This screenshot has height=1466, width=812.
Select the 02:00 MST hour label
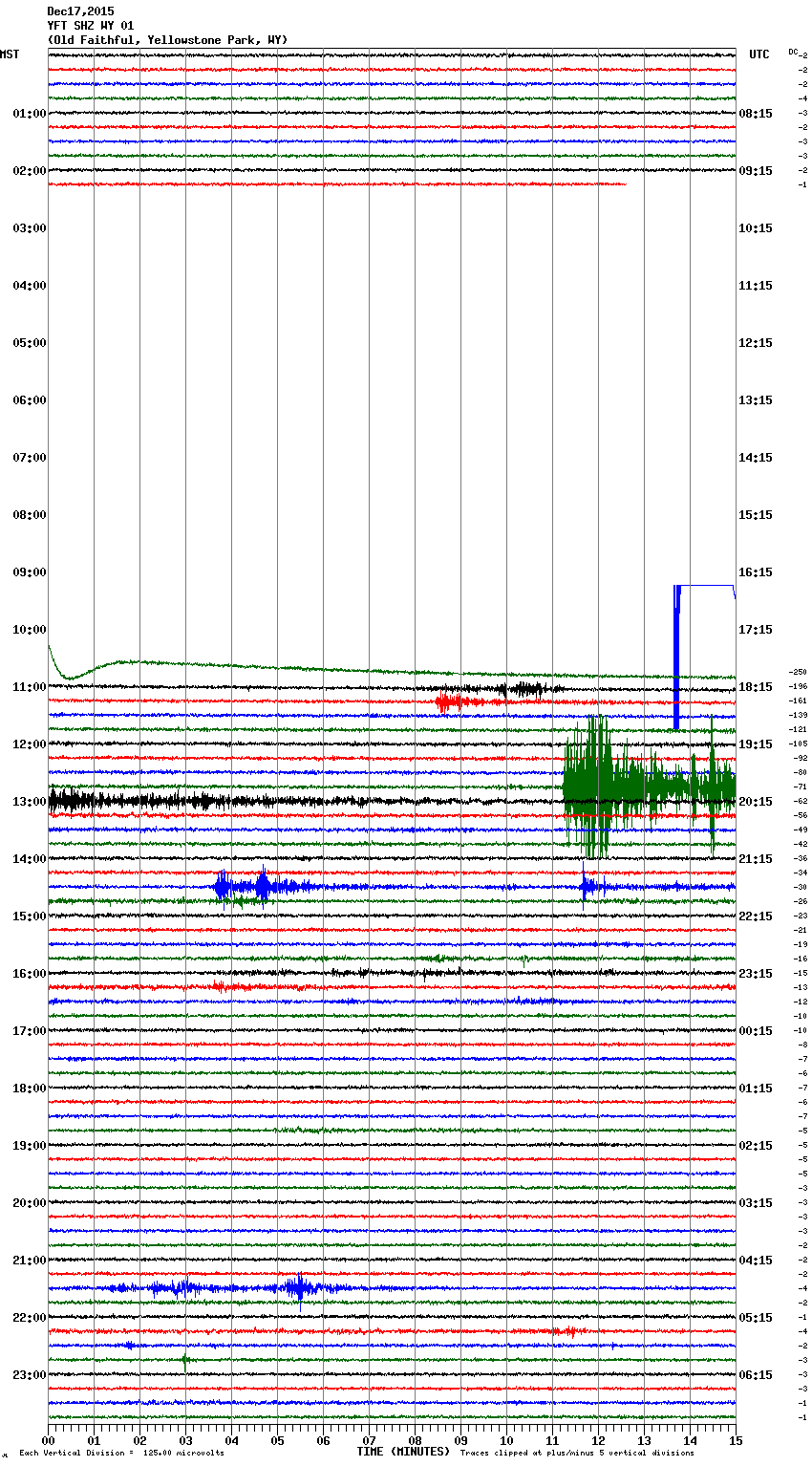29,171
